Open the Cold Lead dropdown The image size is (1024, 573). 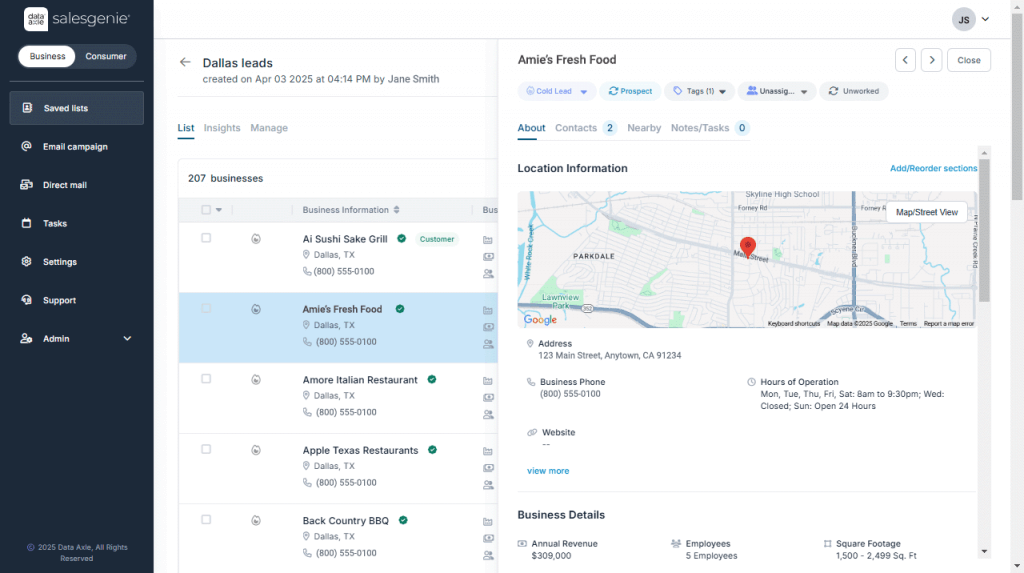(x=557, y=91)
